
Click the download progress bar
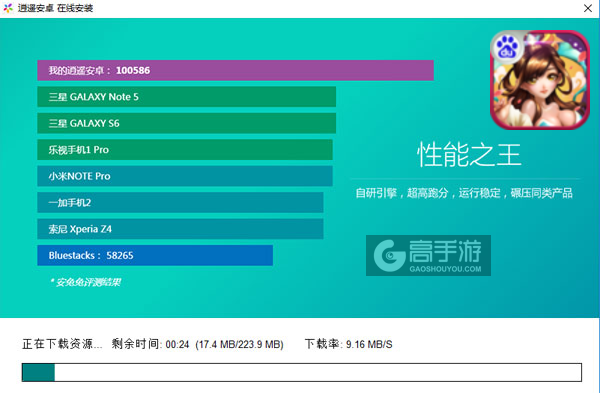point(302,372)
